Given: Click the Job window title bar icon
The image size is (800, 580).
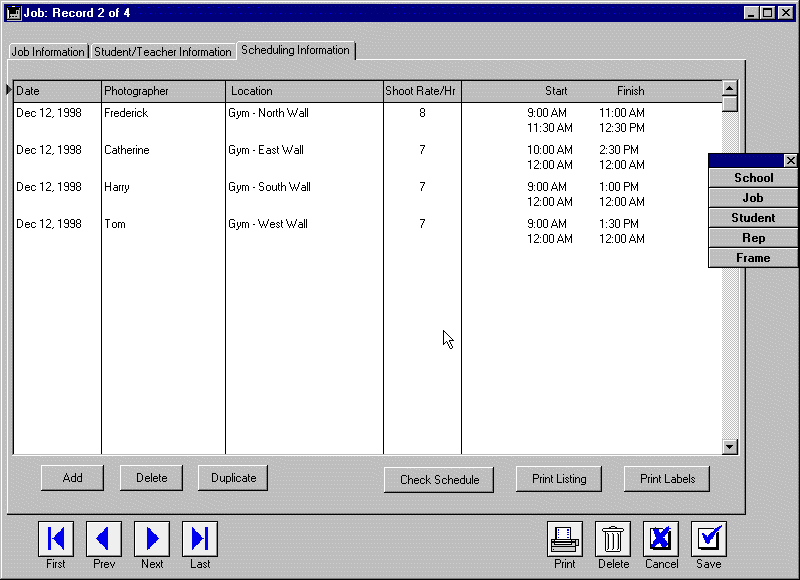Looking at the screenshot, I should (x=14, y=13).
